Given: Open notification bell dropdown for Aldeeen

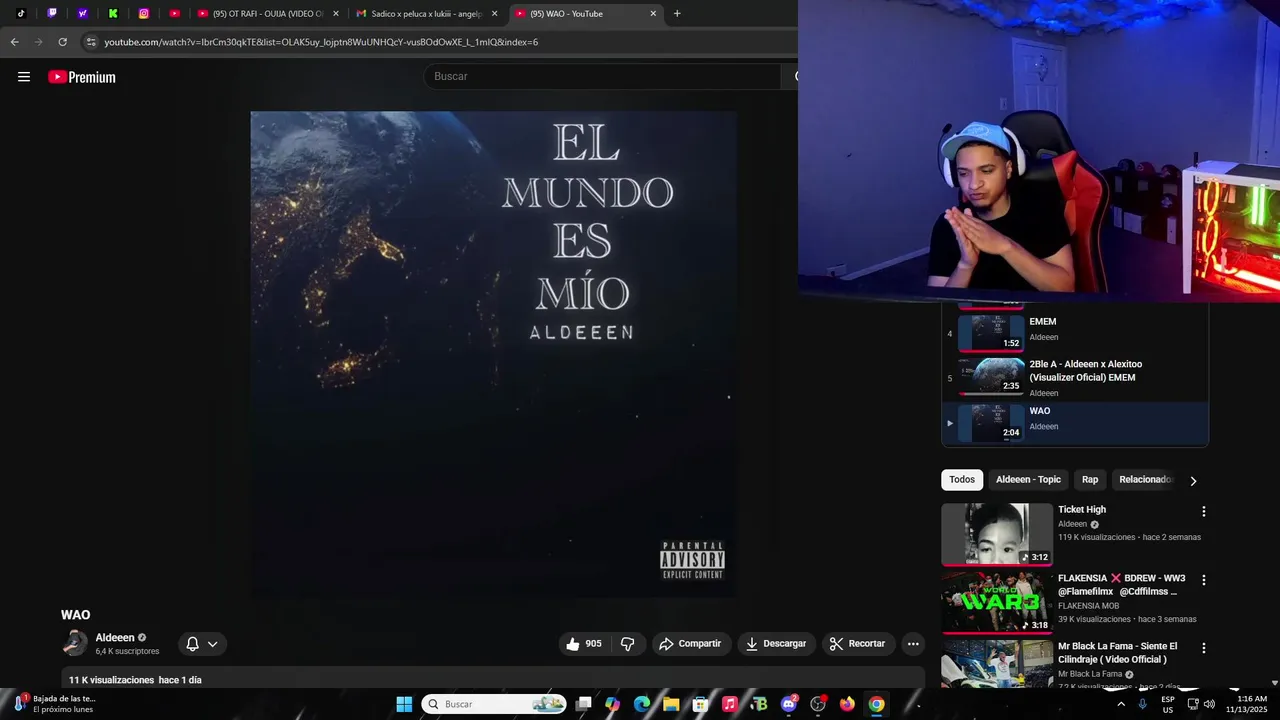Looking at the screenshot, I should click(202, 644).
